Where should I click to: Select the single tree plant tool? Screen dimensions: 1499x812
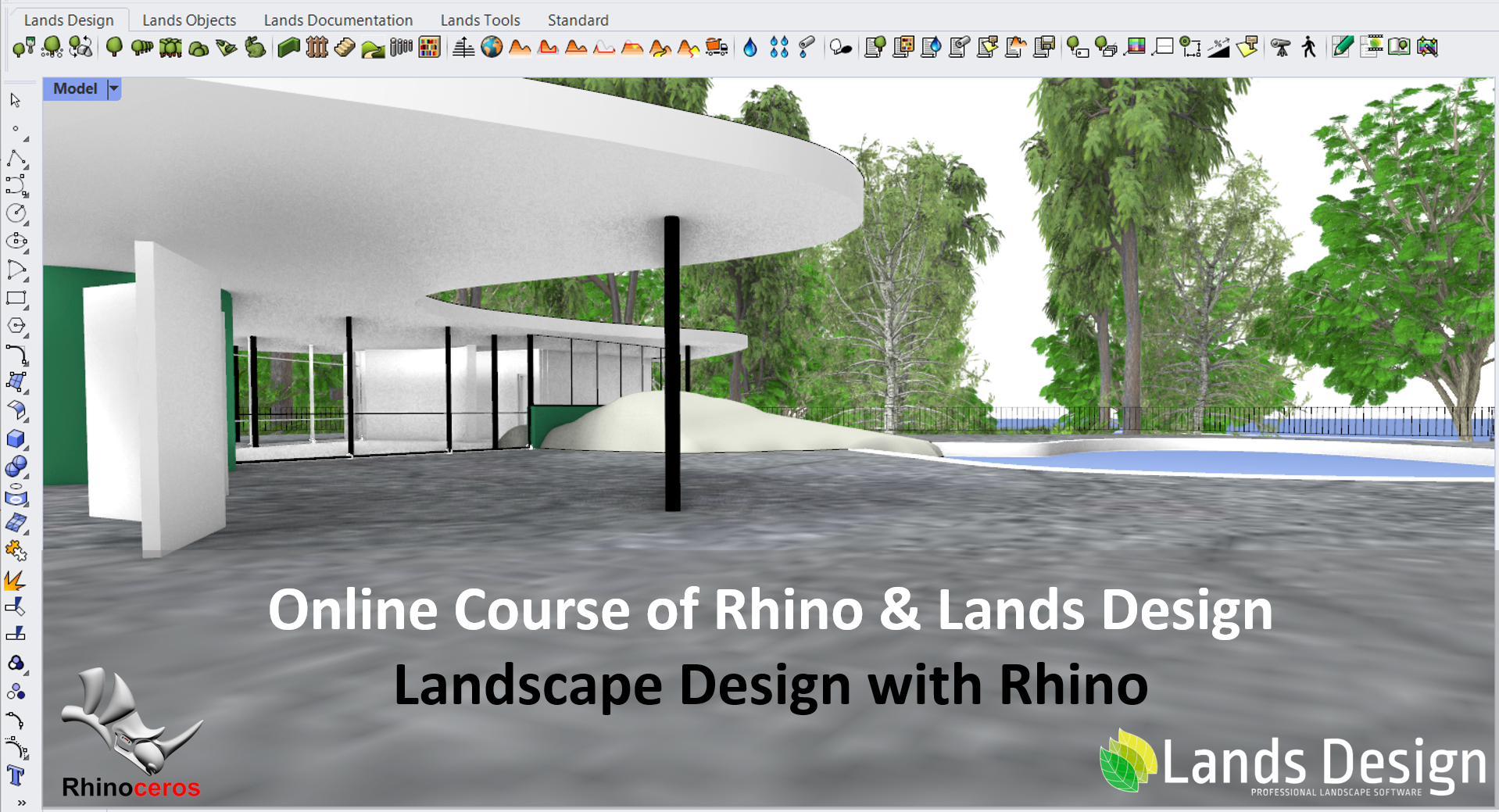pyautogui.click(x=114, y=47)
